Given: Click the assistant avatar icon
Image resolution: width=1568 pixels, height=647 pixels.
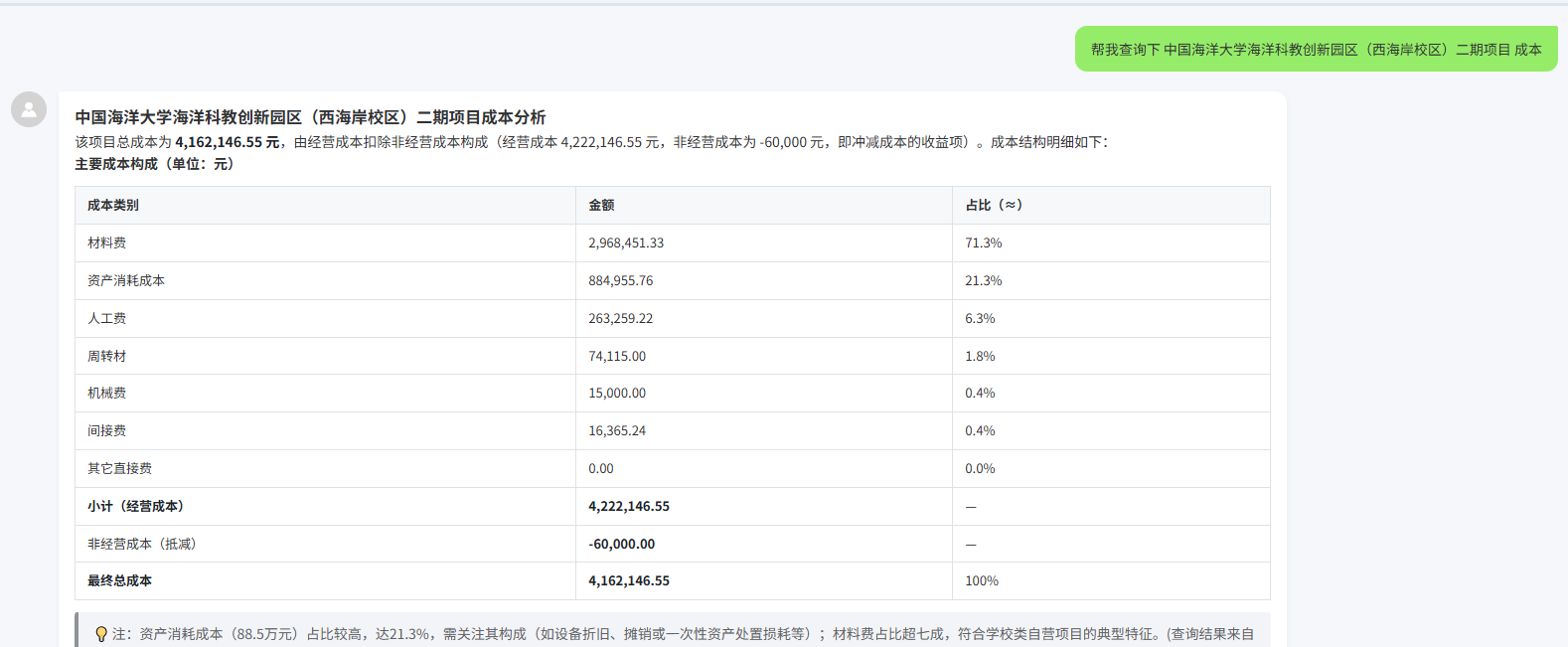Looking at the screenshot, I should tap(29, 109).
